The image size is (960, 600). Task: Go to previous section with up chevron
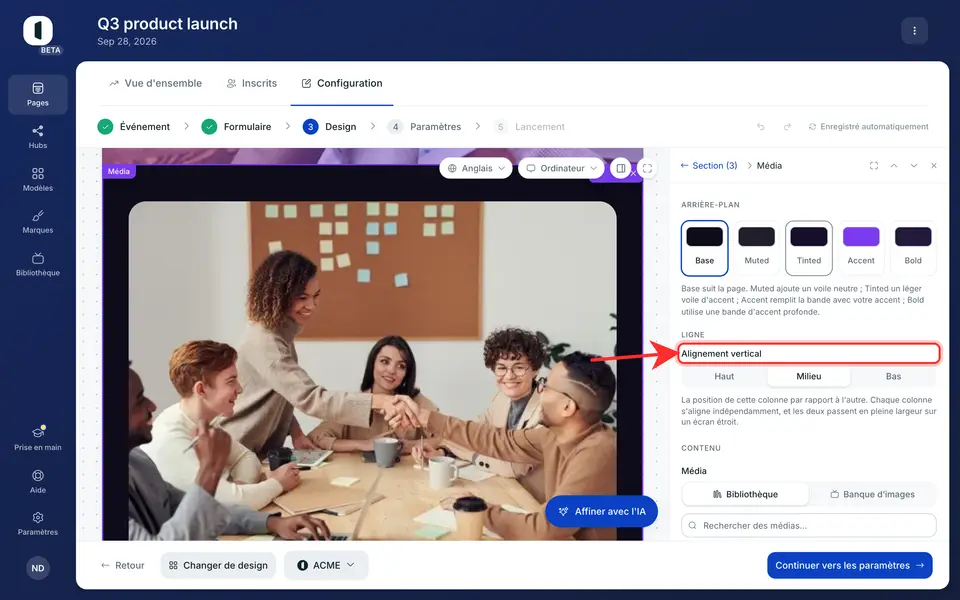894,166
